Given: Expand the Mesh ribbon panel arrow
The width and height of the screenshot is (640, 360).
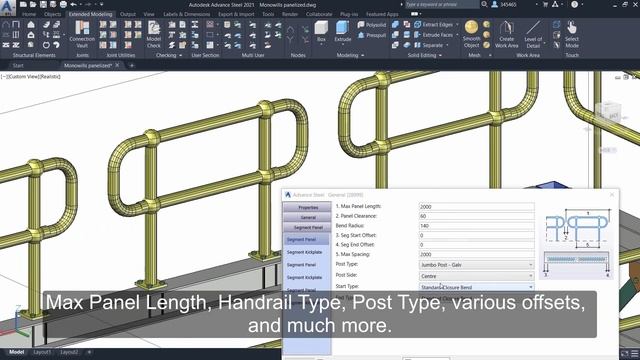Looking at the screenshot, I should pyautogui.click(x=490, y=55).
